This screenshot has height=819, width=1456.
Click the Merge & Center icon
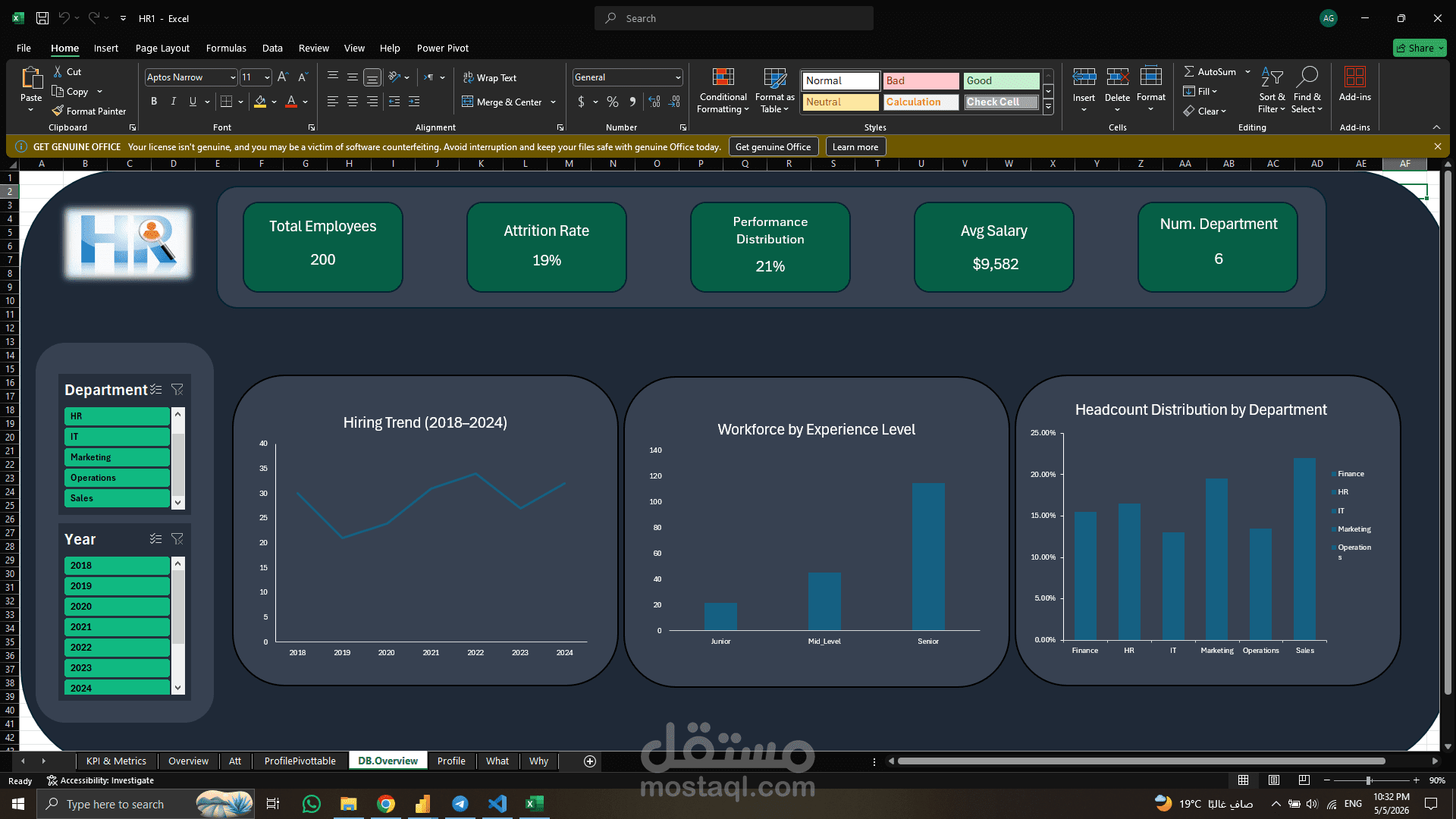click(467, 102)
